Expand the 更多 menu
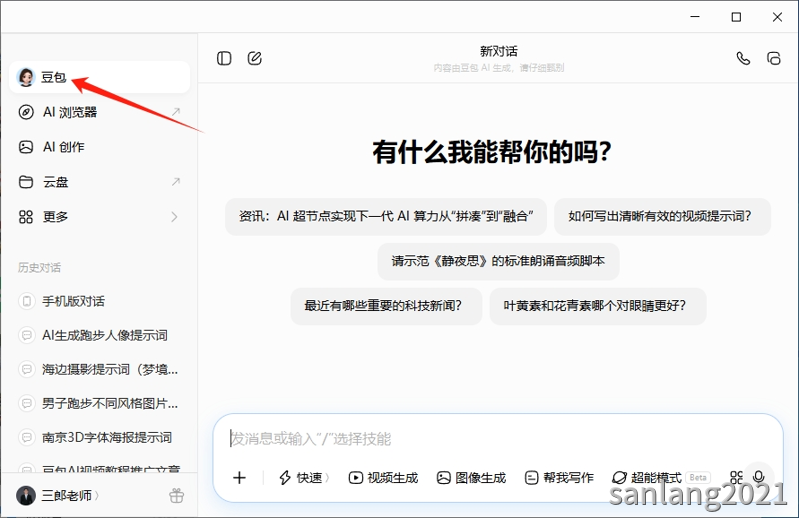The height and width of the screenshot is (518, 799). [x=99, y=217]
